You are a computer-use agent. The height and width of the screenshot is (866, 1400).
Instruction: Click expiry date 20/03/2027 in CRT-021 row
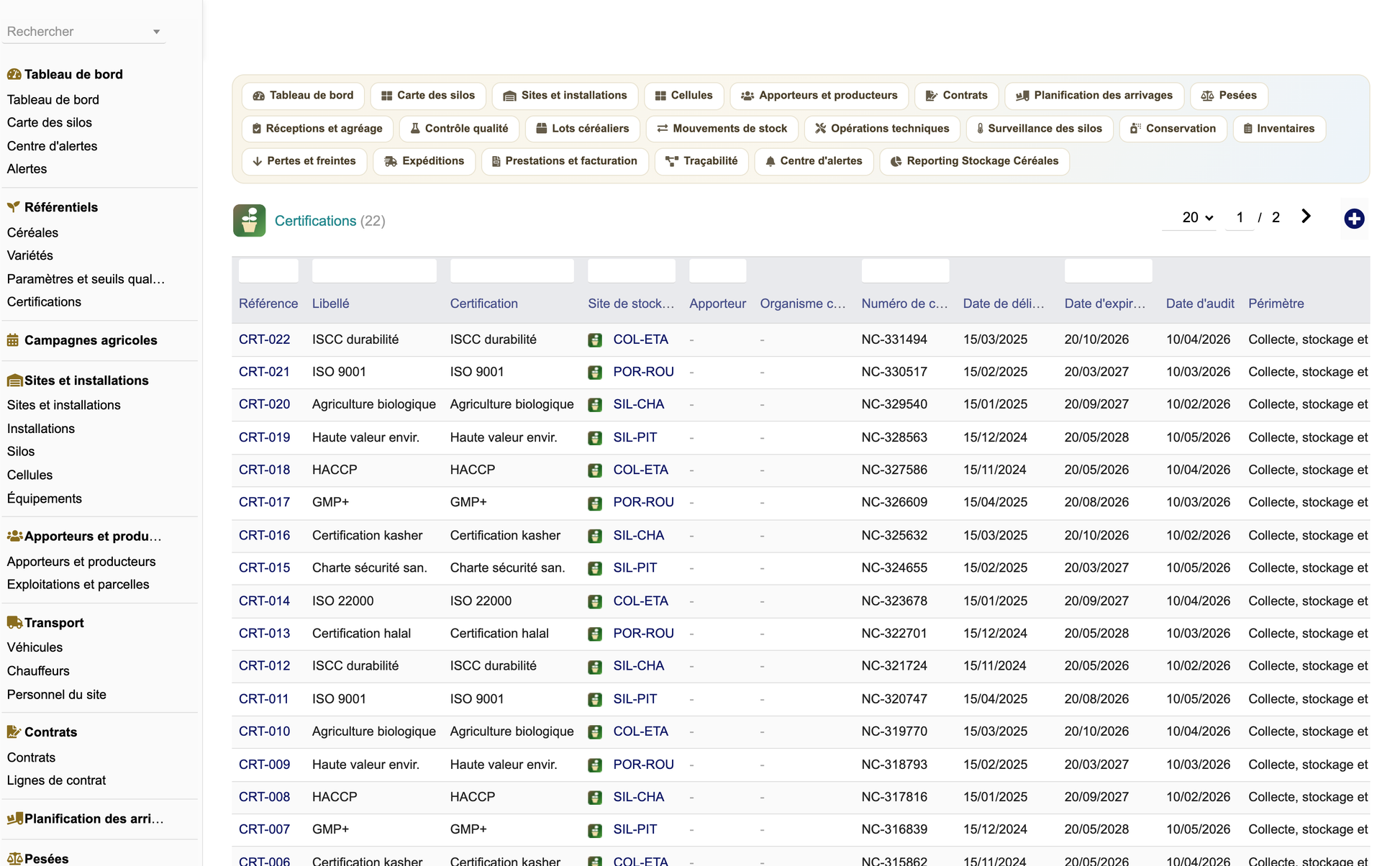pos(1096,372)
